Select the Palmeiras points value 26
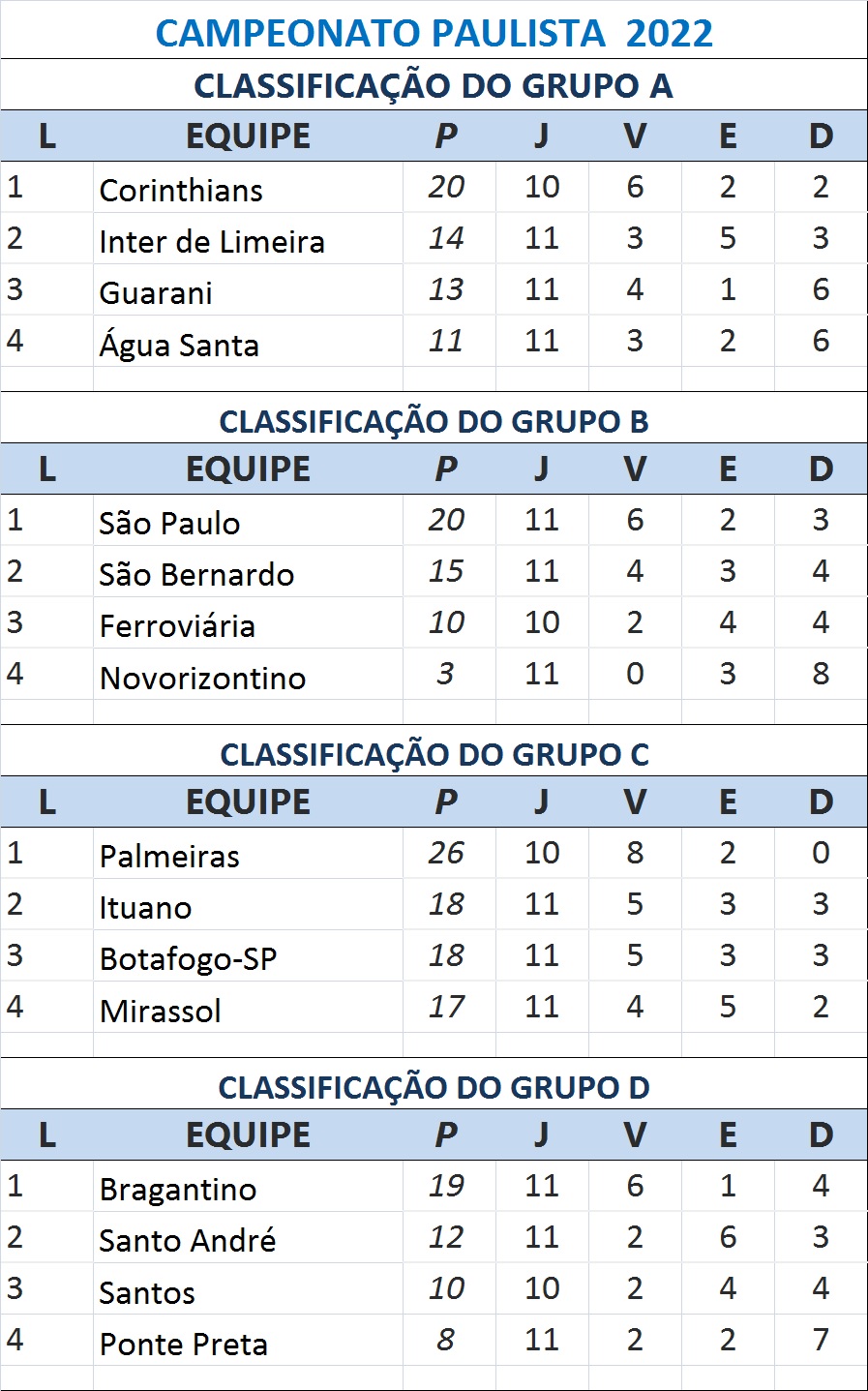The height and width of the screenshot is (1391, 868). tap(446, 853)
